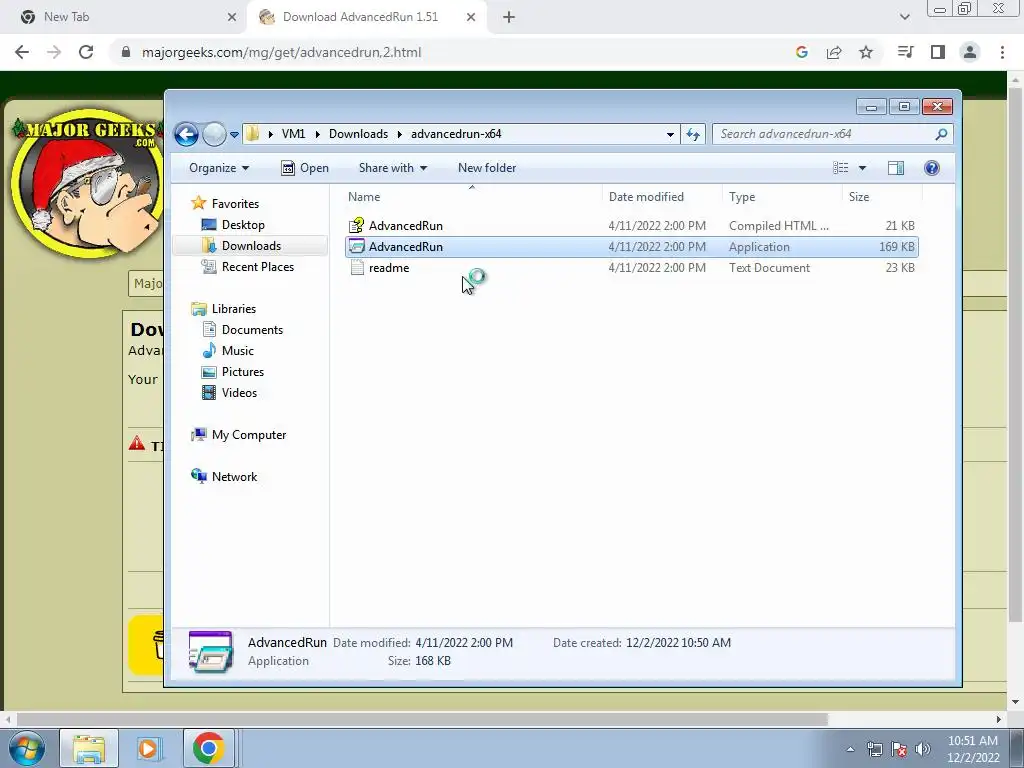The image size is (1024, 768).
Task: Open the address bar previous locations dropdown
Action: click(670, 135)
